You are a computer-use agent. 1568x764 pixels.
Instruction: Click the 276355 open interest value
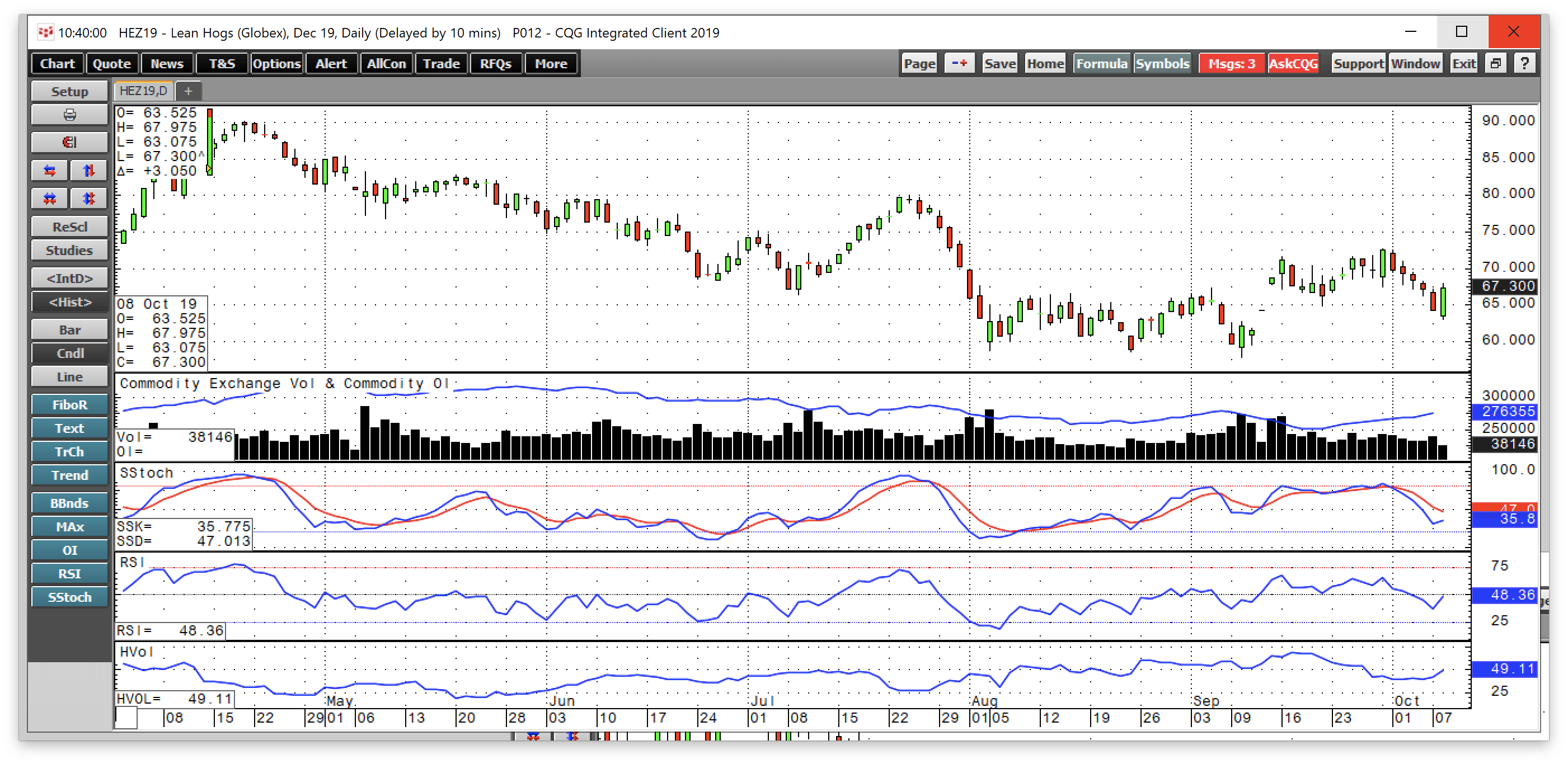(x=1504, y=411)
